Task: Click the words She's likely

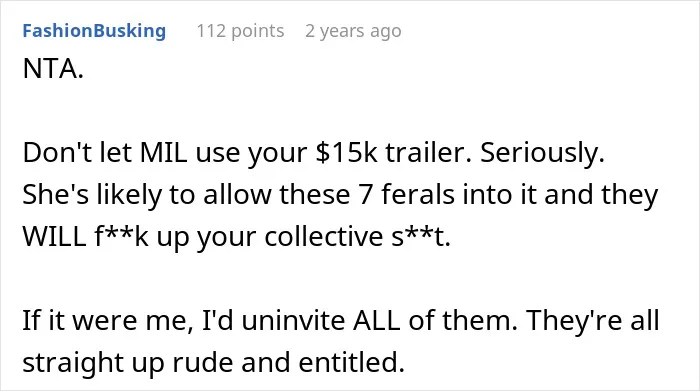Action: [x=92, y=196]
